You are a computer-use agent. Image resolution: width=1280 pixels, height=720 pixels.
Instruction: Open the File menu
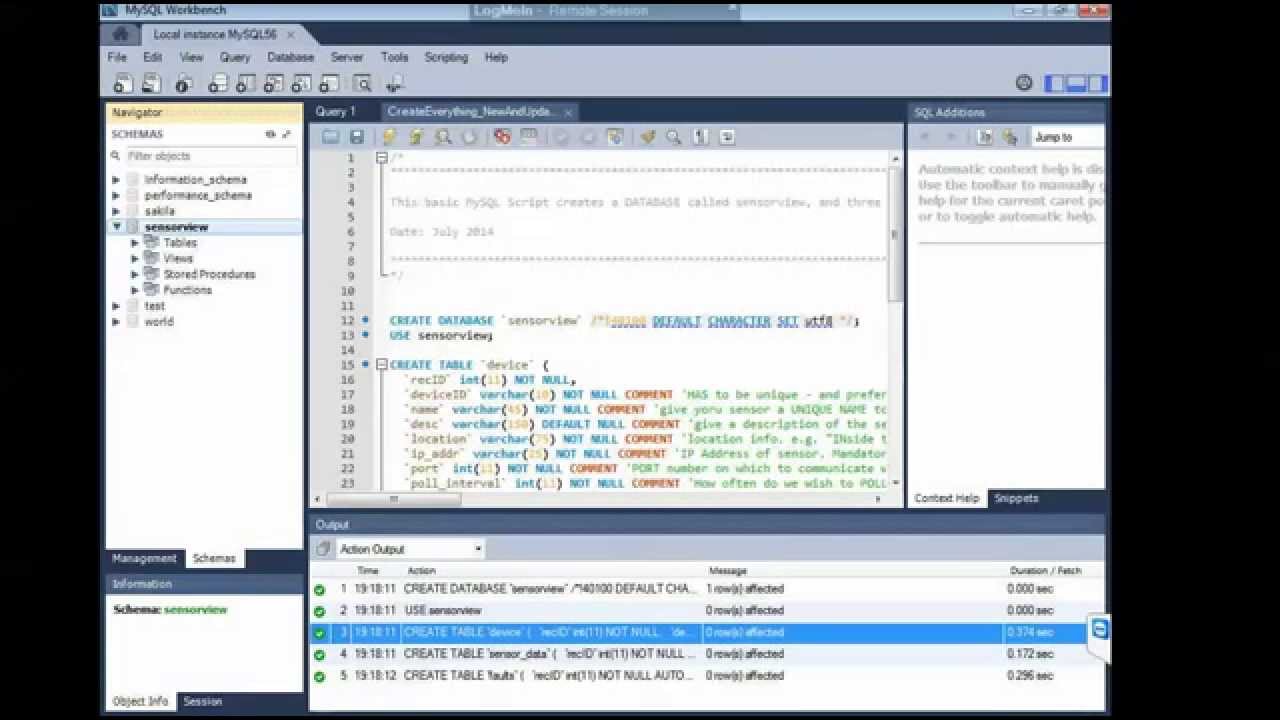coord(117,58)
